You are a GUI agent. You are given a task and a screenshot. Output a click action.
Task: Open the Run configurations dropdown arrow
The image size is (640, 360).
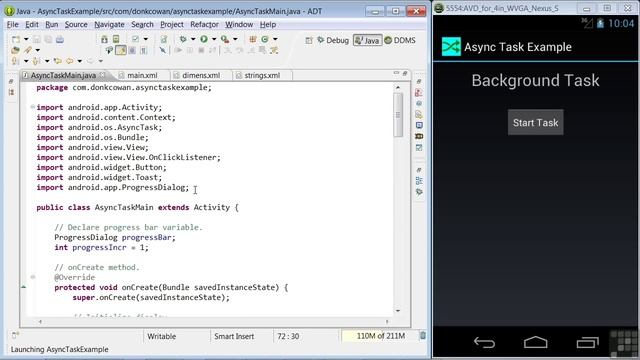[214, 39]
